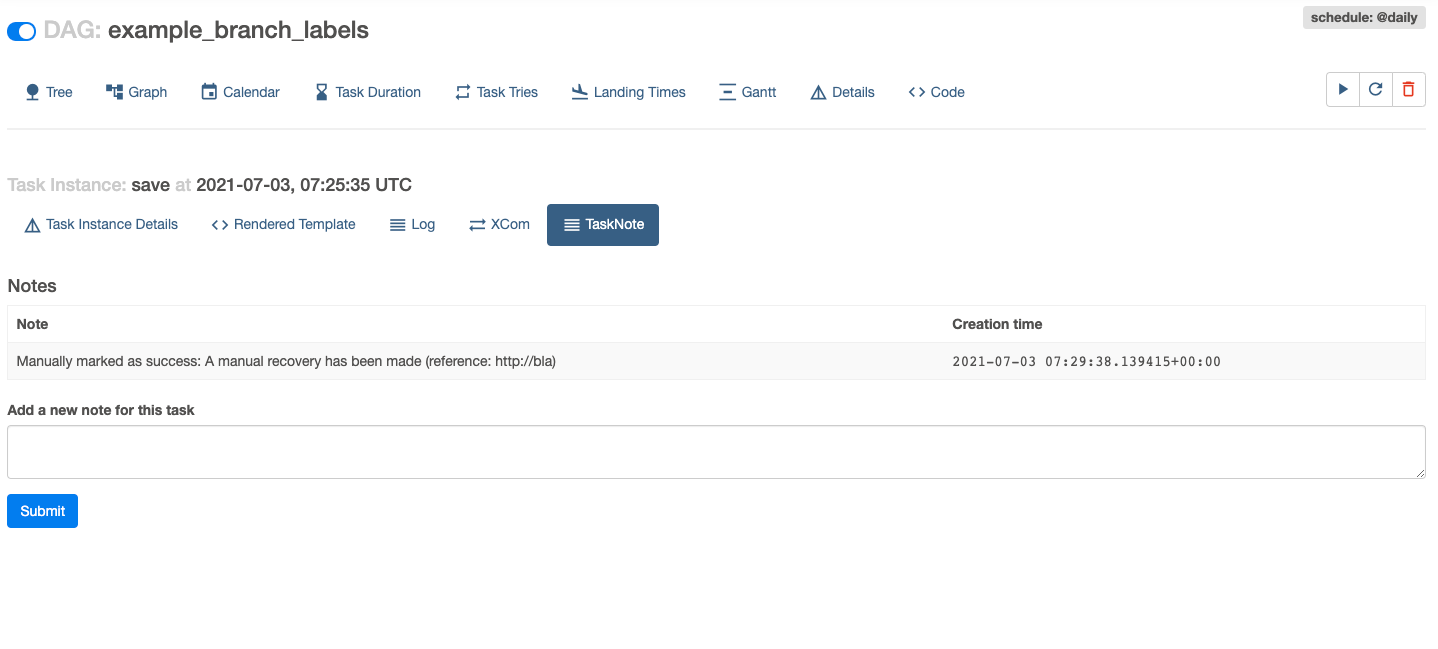1438x649 pixels.
Task: Click the 'Note' column header
Action: click(32, 324)
